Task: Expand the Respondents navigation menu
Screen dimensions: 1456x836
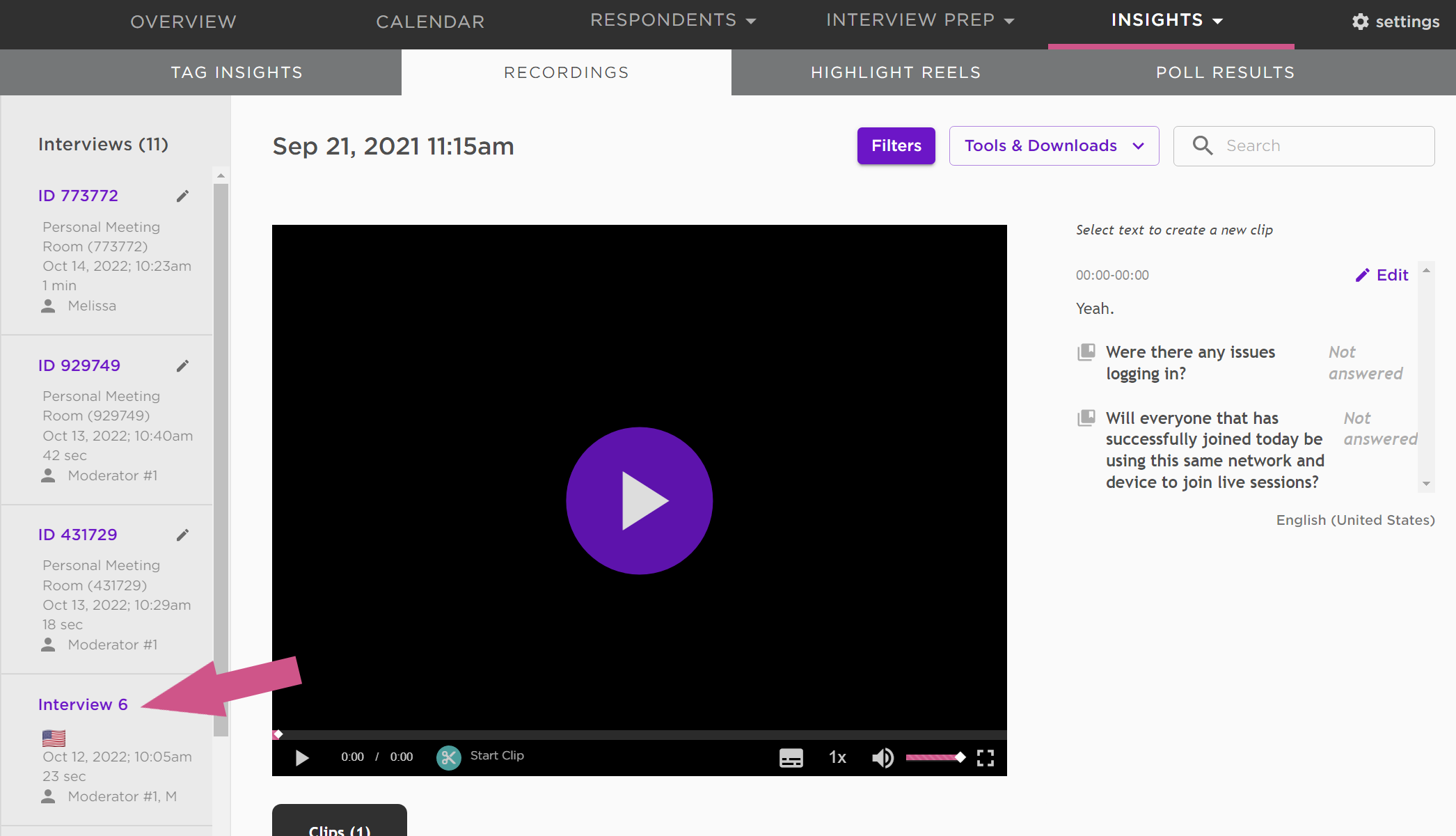Action: pyautogui.click(x=672, y=20)
